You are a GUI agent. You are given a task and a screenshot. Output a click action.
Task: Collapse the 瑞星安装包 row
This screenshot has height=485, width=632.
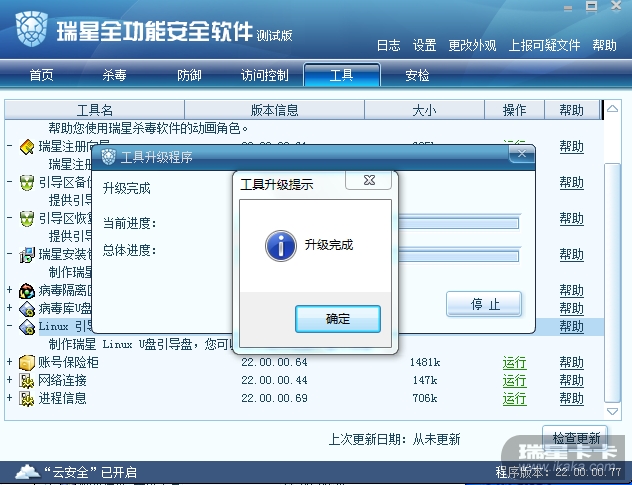click(10, 254)
